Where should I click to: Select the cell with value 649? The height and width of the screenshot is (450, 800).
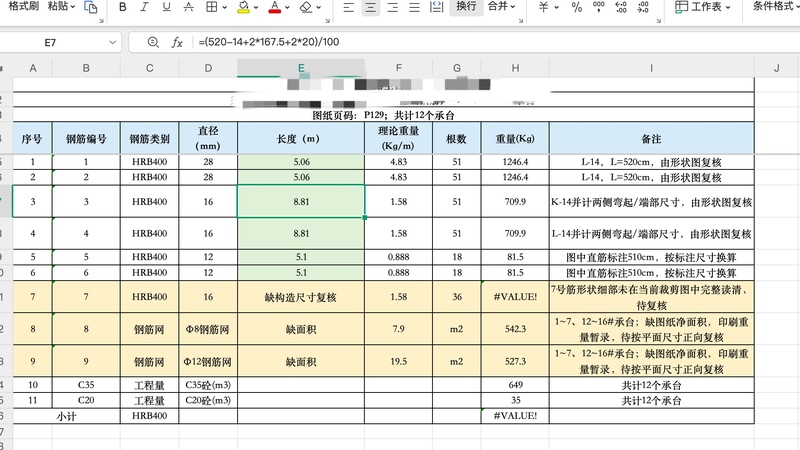(515, 385)
